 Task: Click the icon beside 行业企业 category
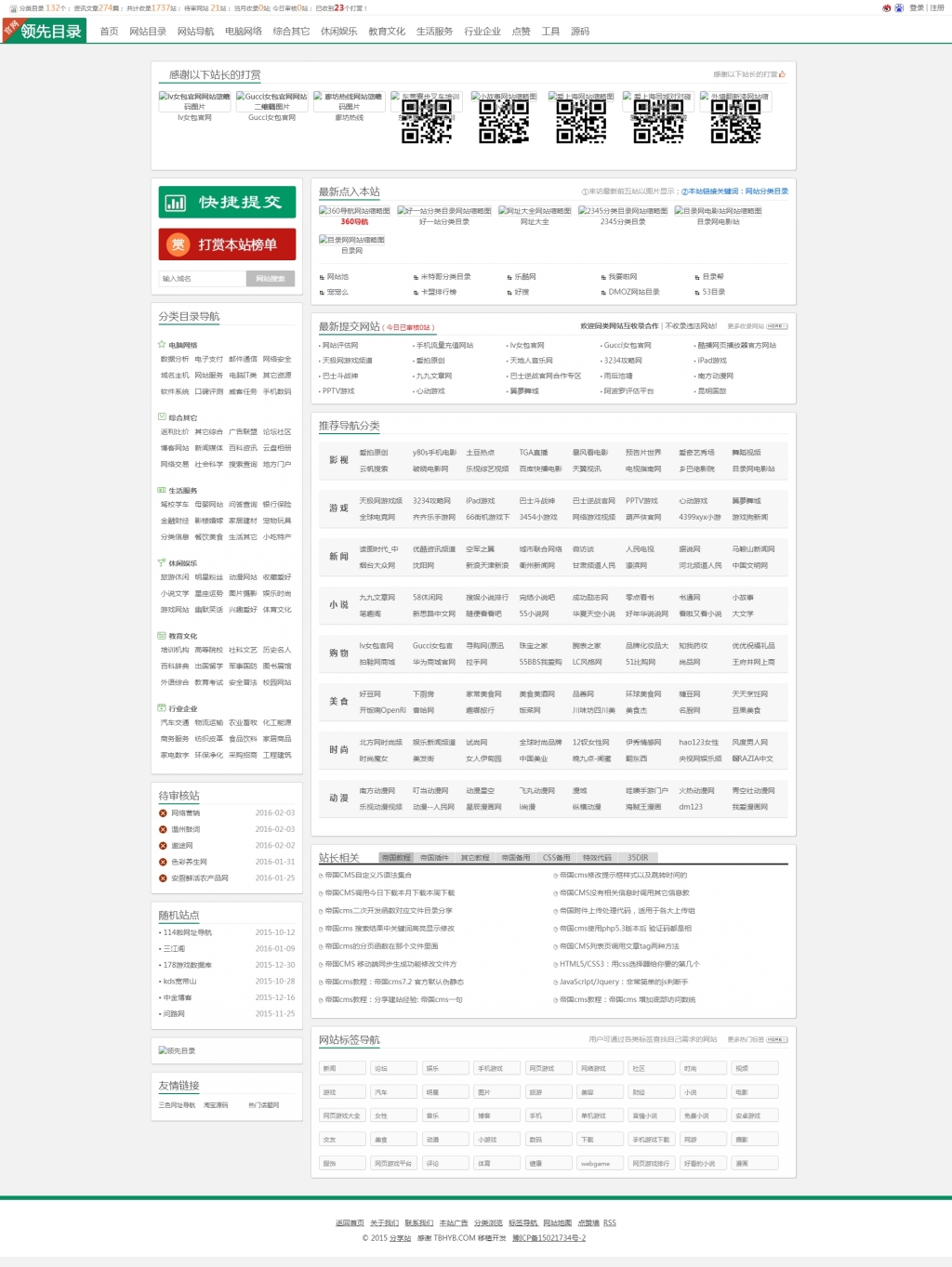click(162, 708)
